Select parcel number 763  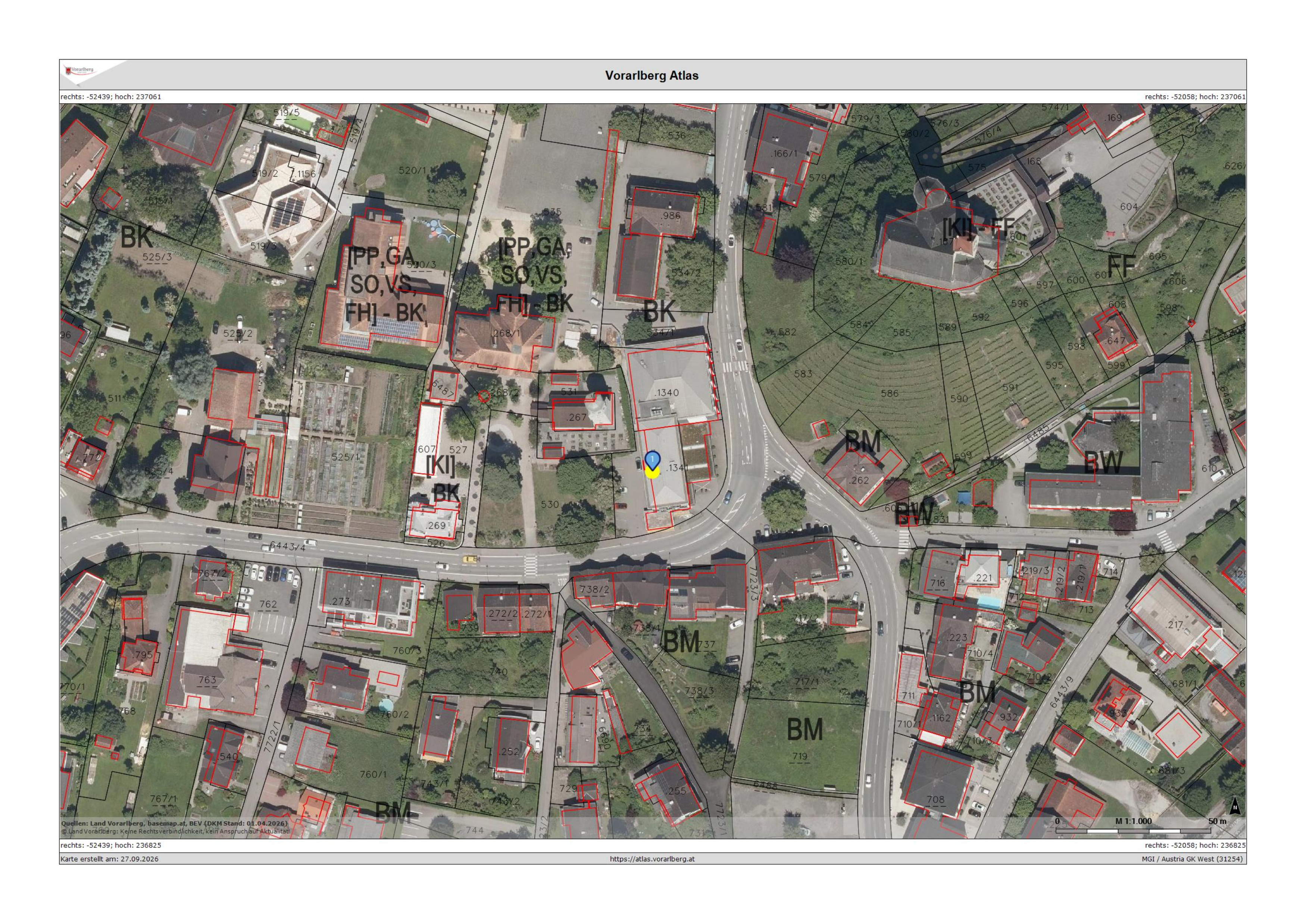coord(207,680)
